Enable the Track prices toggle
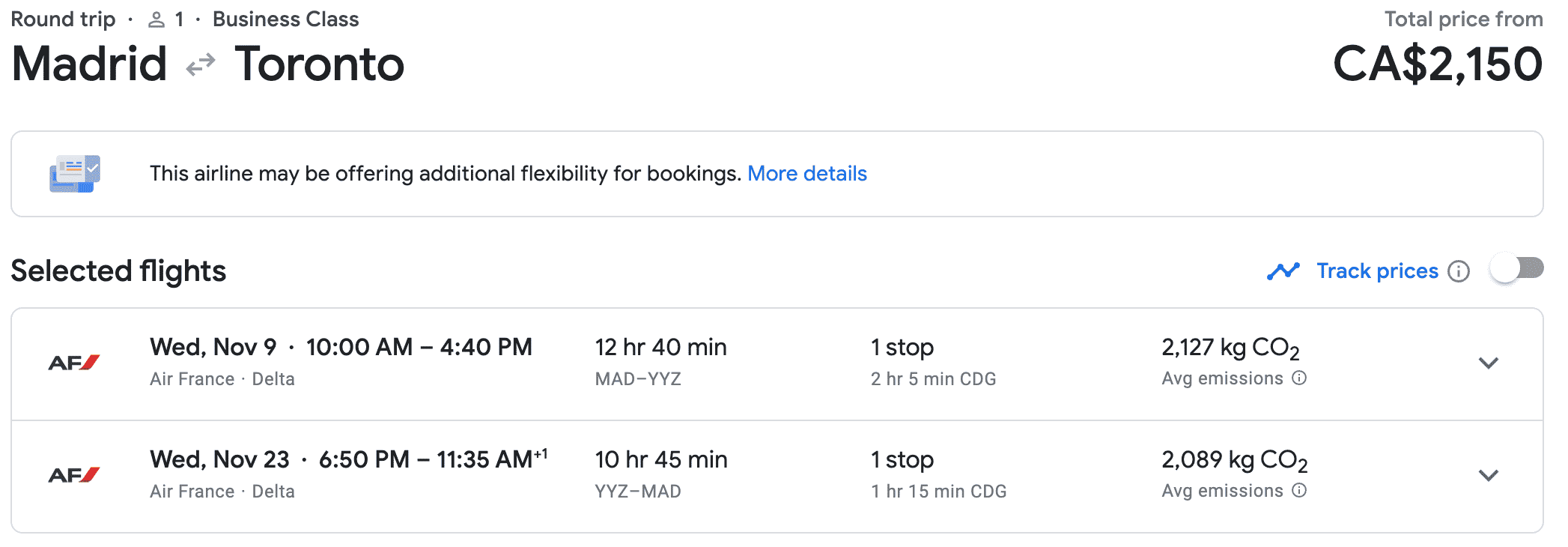The image size is (1568, 547). (x=1516, y=268)
